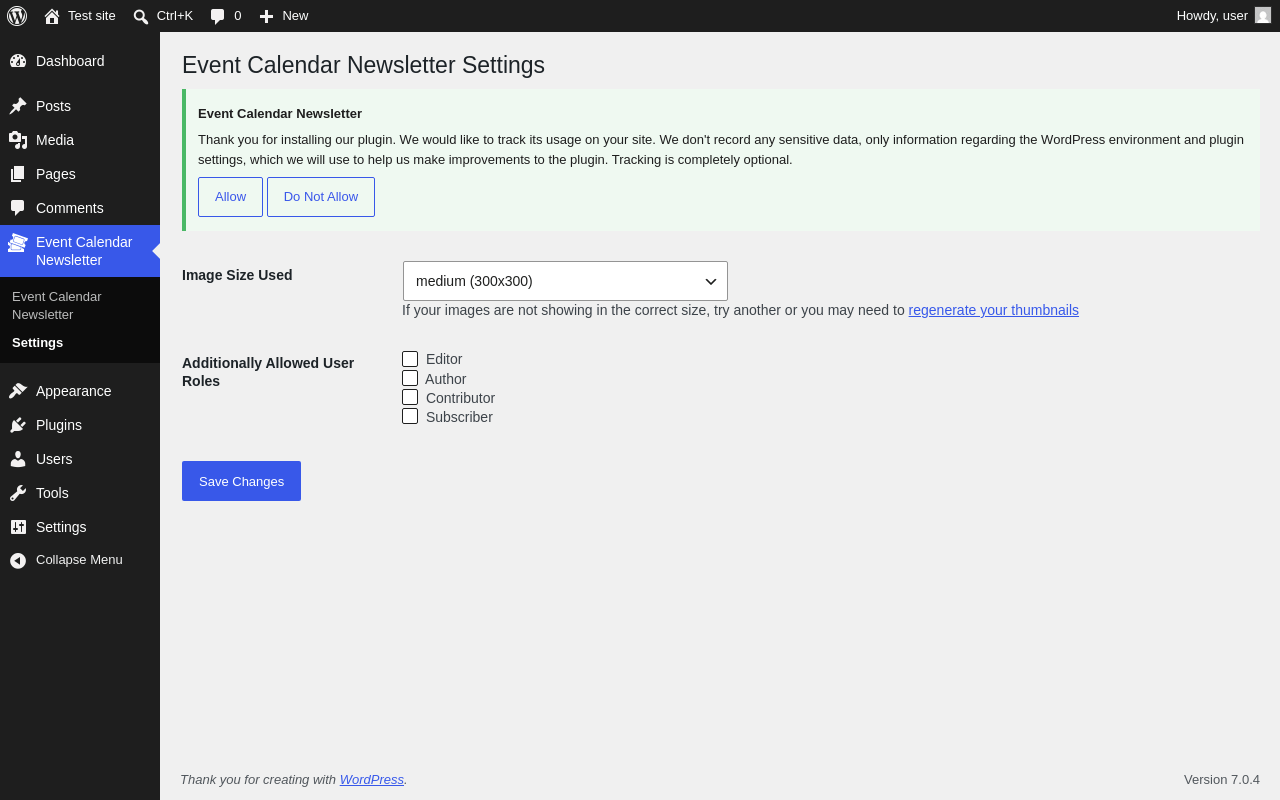
Task: Click the Posts pushpin icon
Action: [18, 106]
